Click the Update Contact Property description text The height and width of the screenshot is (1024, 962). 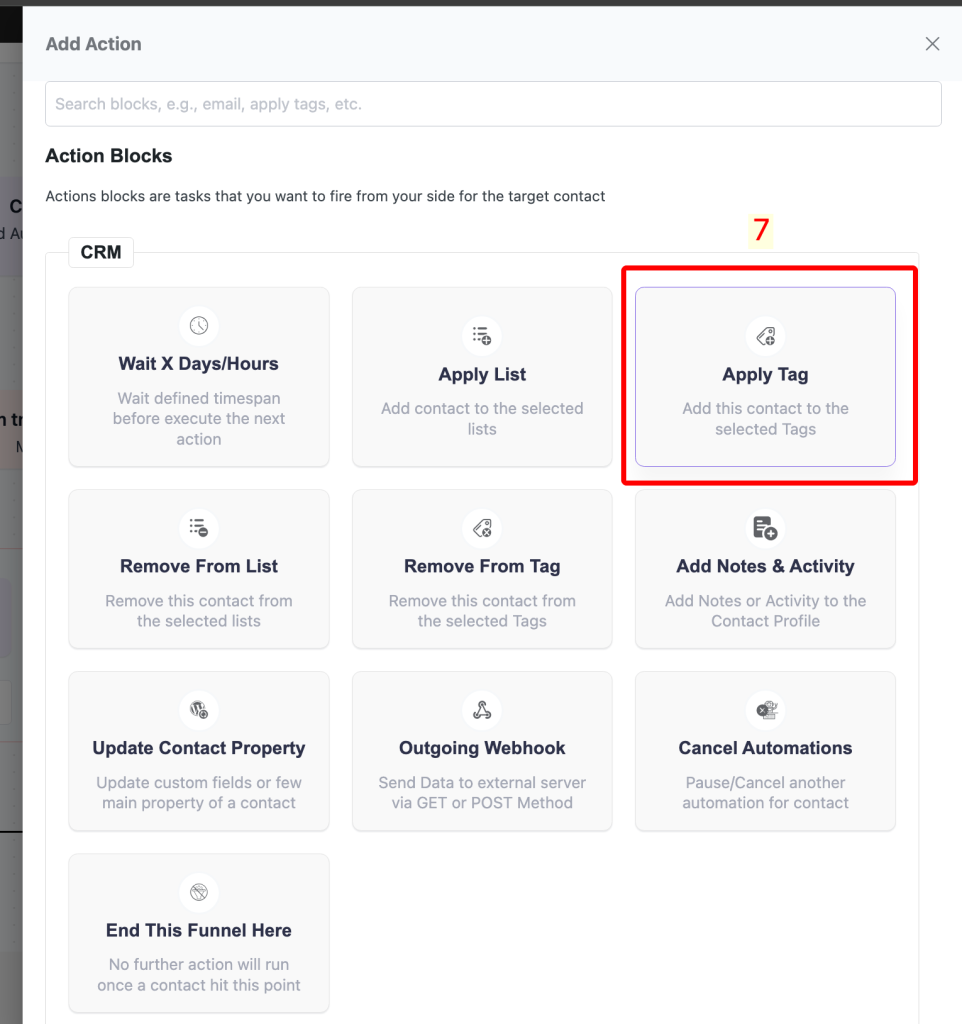(198, 793)
